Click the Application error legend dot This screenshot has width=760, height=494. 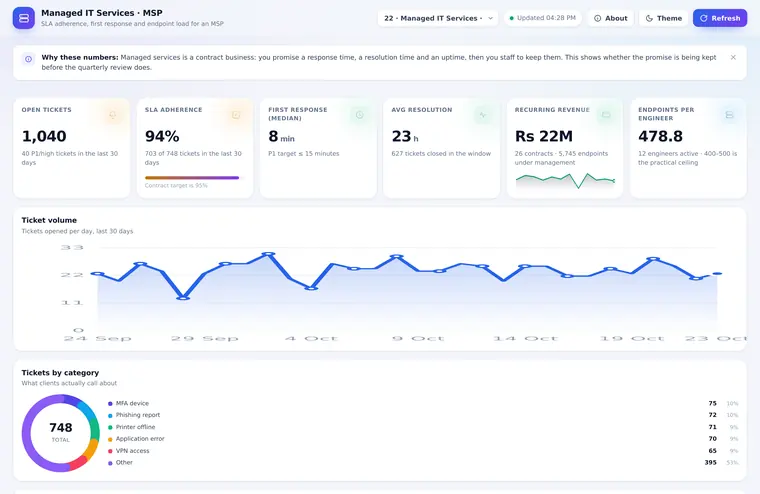coord(110,439)
